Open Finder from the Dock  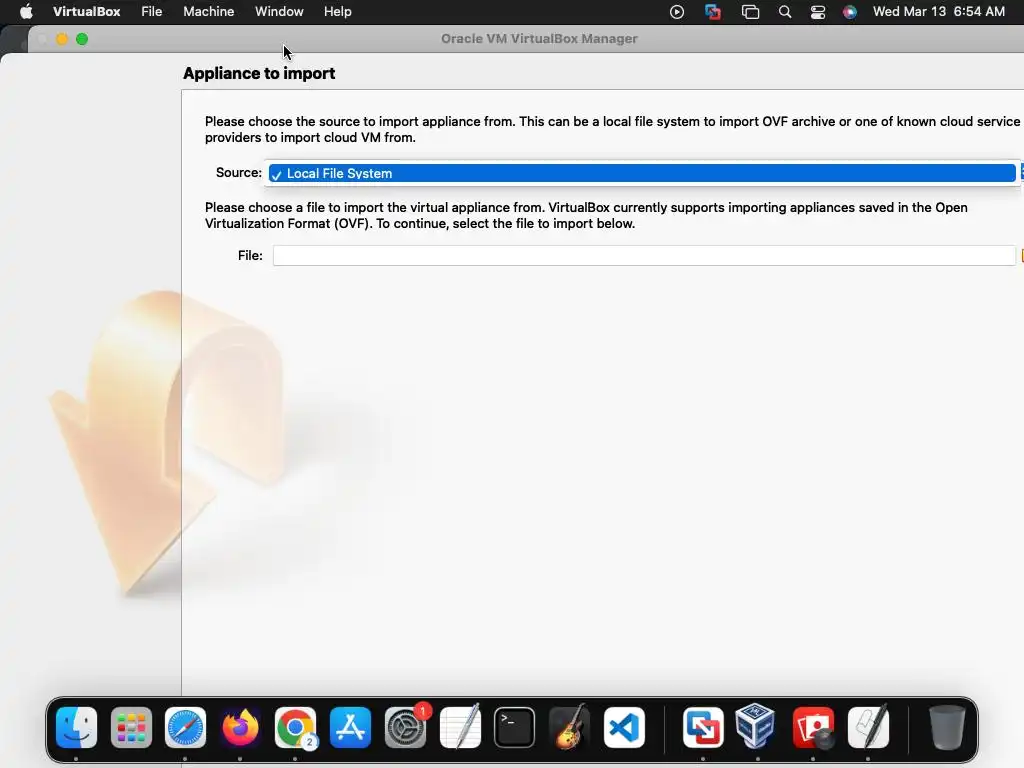point(76,727)
